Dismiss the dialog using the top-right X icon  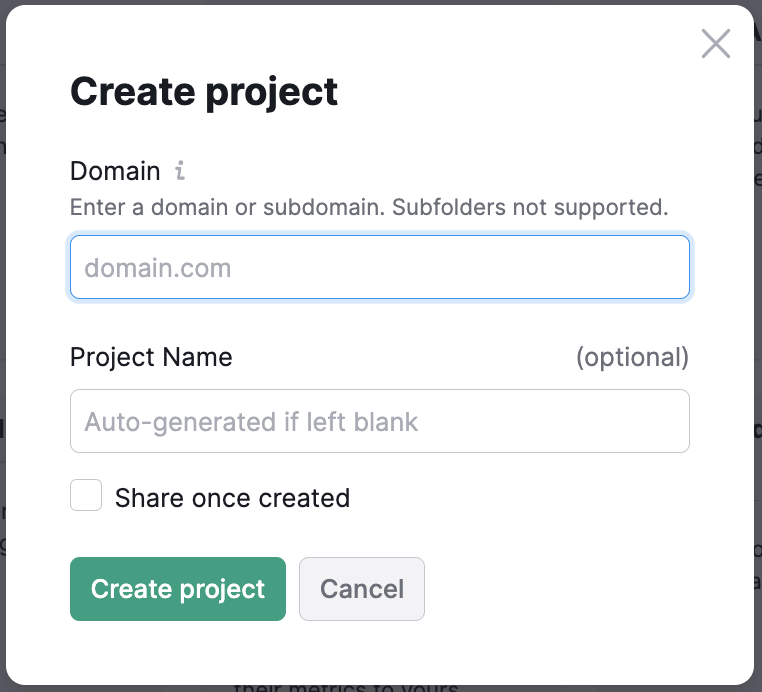(716, 44)
